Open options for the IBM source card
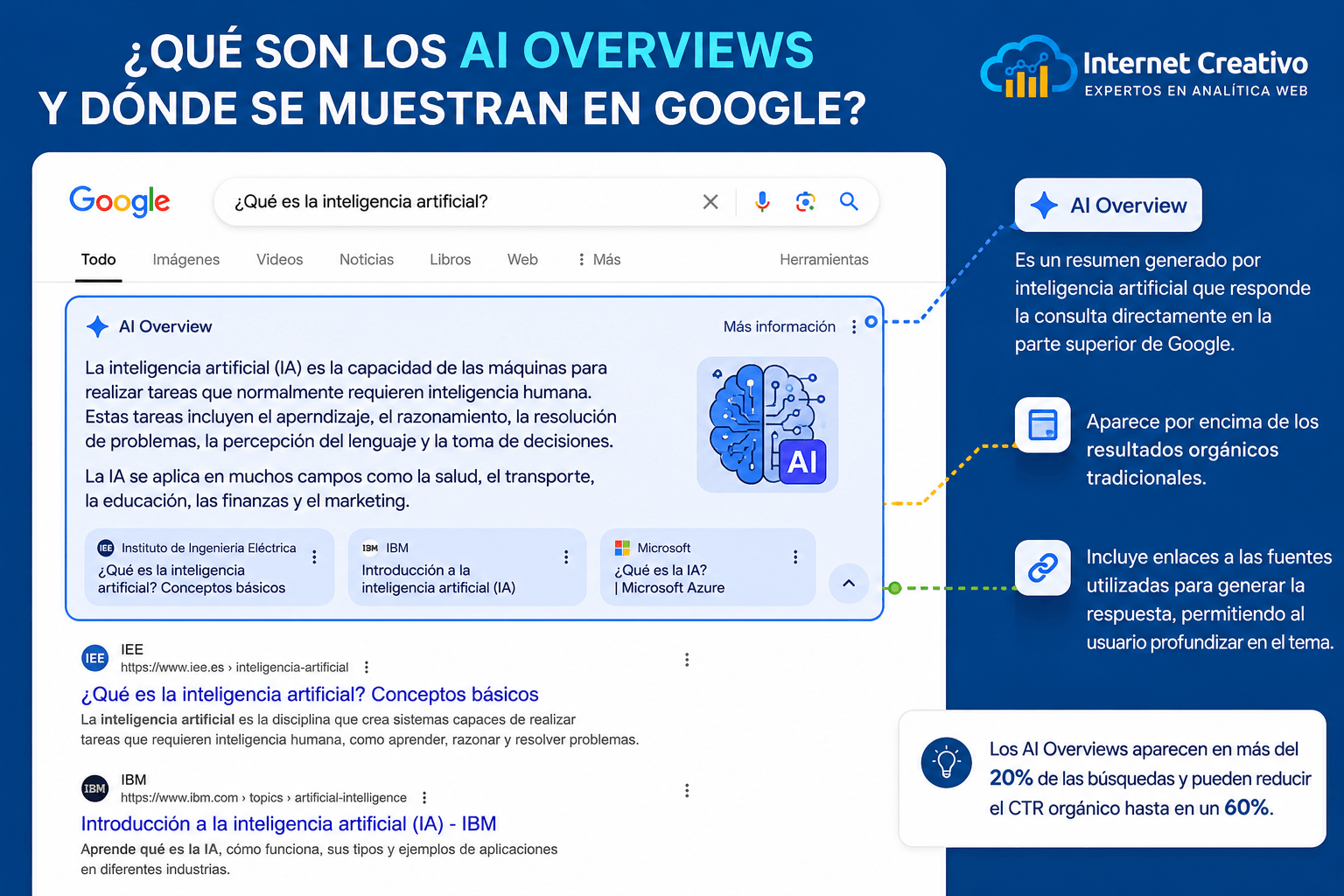The width and height of the screenshot is (1344, 896). (x=566, y=556)
